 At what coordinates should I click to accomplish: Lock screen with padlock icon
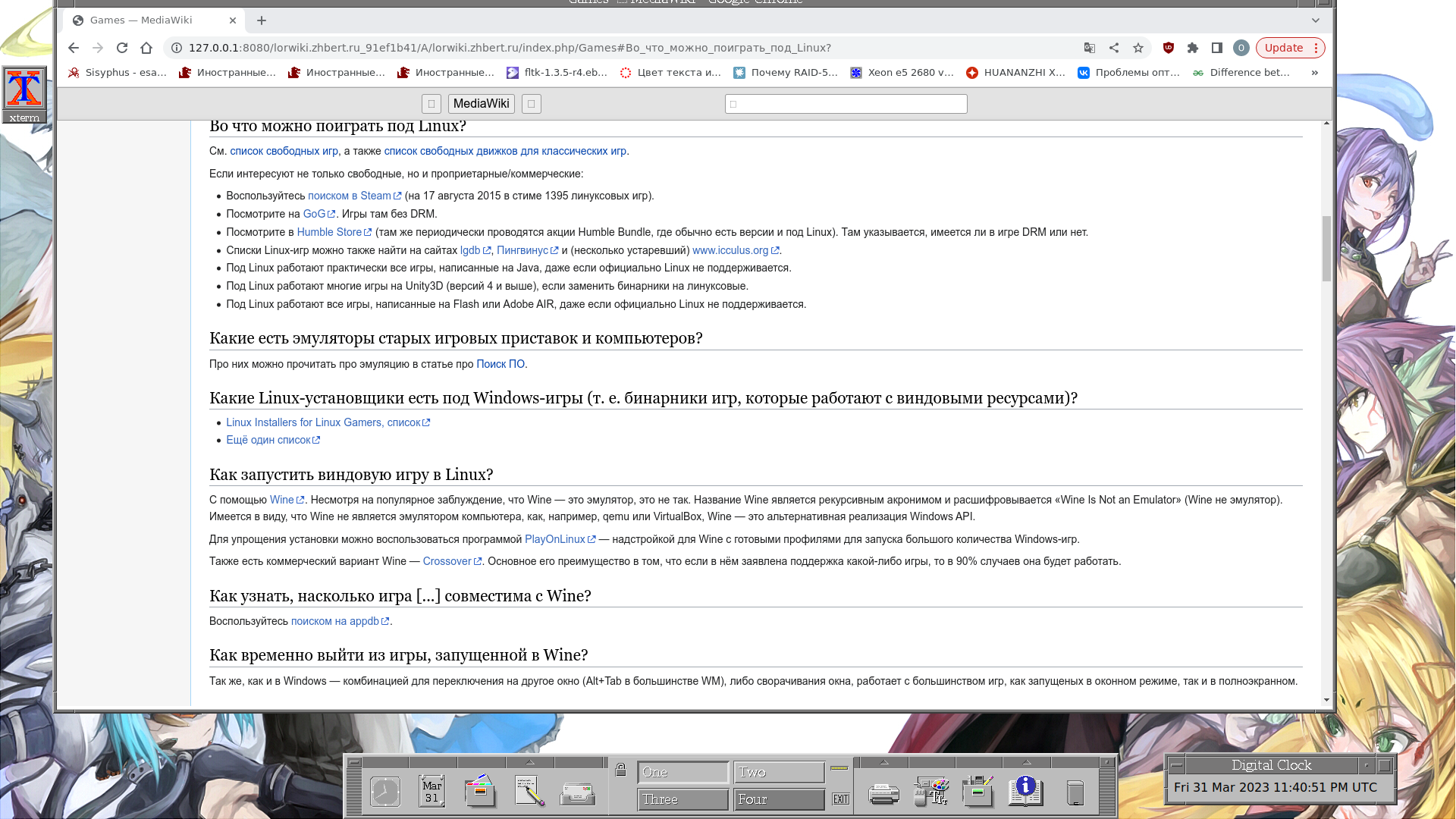[x=621, y=770]
